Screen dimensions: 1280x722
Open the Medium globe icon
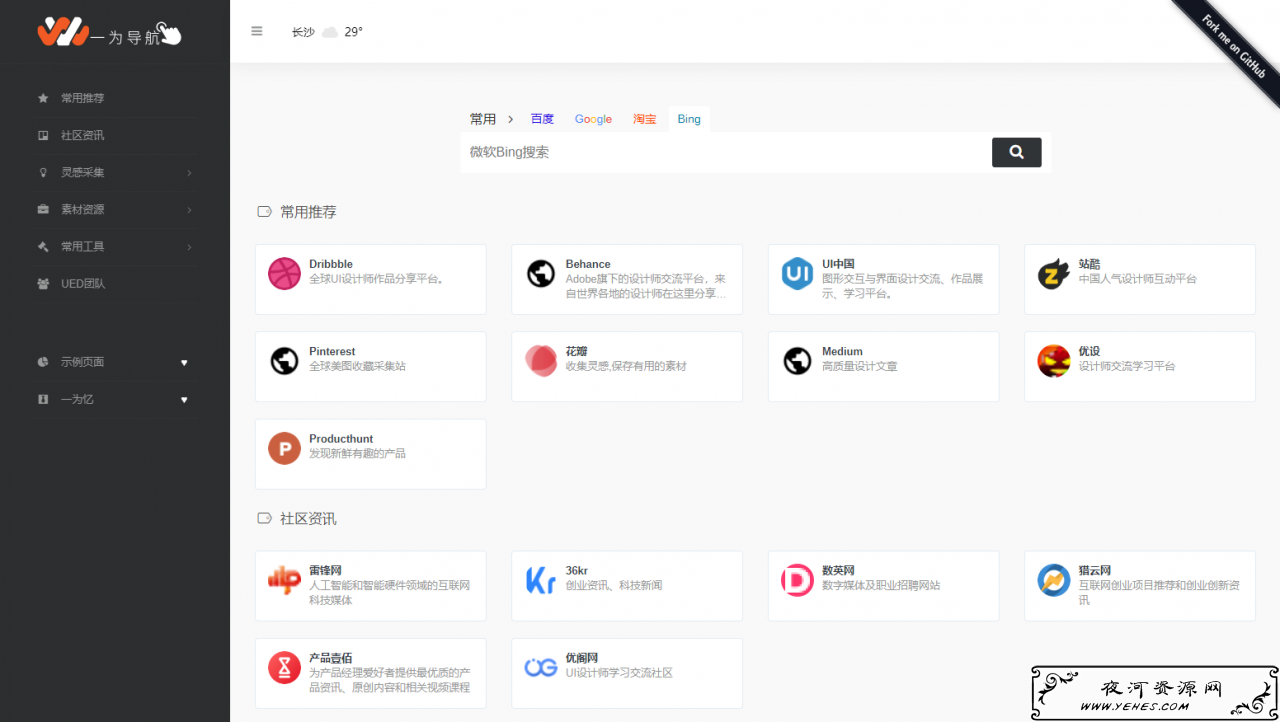coord(797,360)
